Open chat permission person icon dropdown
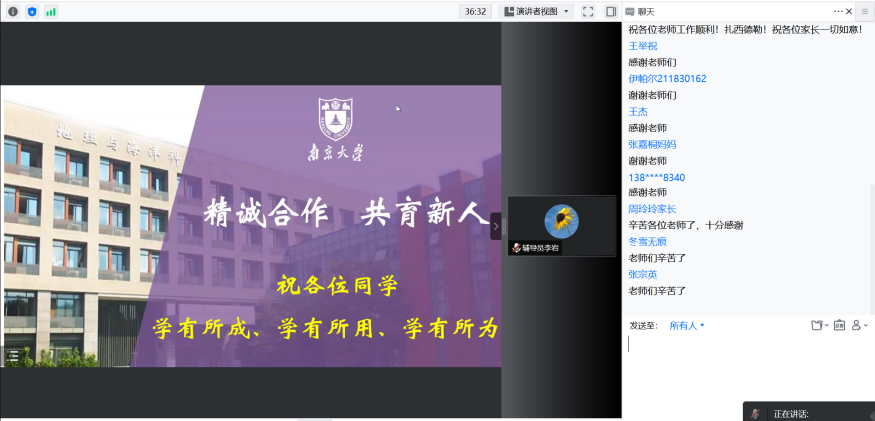The height and width of the screenshot is (421, 875). click(859, 325)
